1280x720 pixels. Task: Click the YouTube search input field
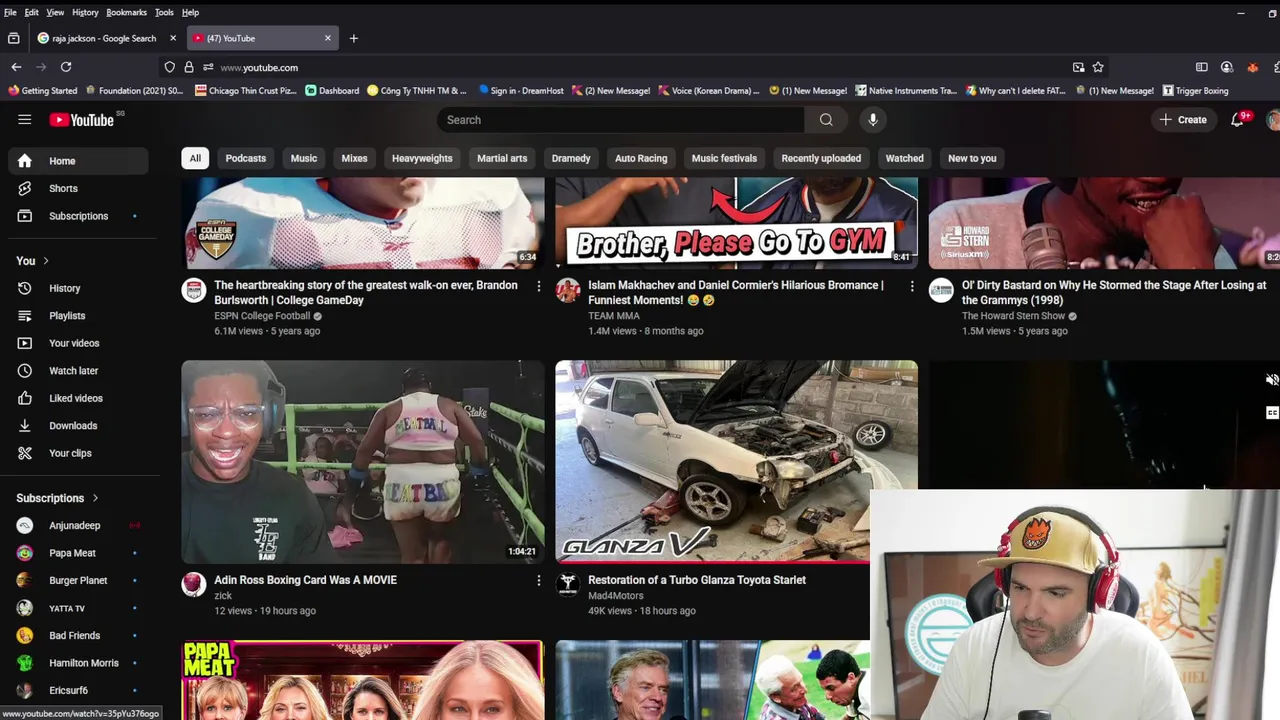pos(620,120)
